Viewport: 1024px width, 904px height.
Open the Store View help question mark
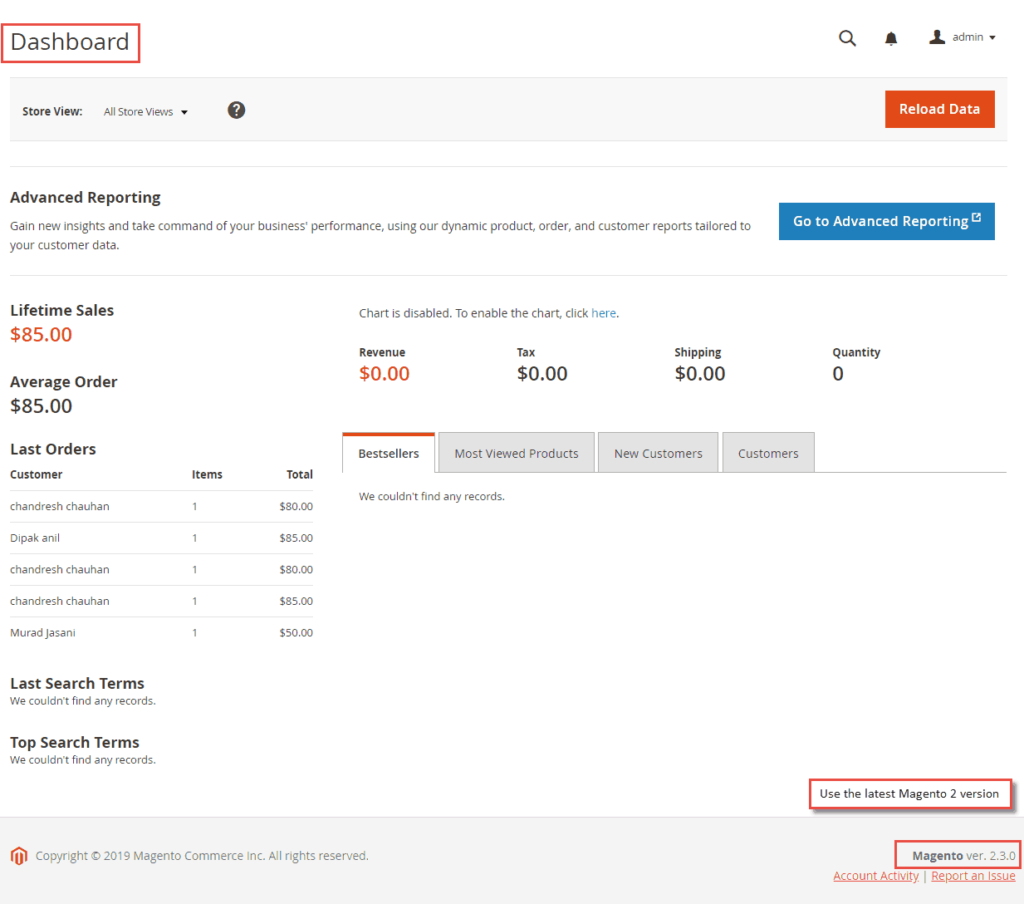(x=236, y=109)
